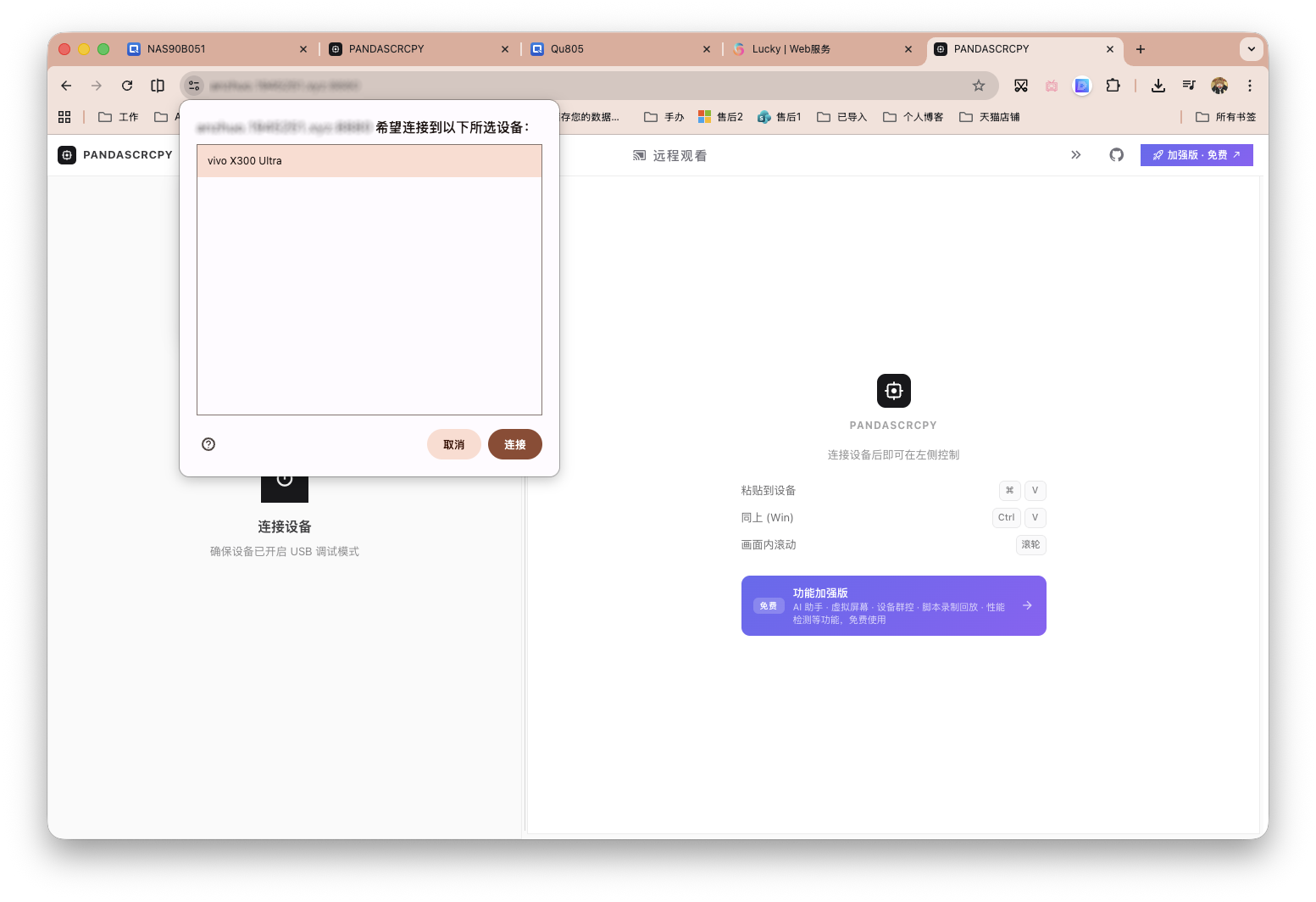Image resolution: width=1316 pixels, height=902 pixels.
Task: Open the help icon in device dialog
Action: coord(208,444)
